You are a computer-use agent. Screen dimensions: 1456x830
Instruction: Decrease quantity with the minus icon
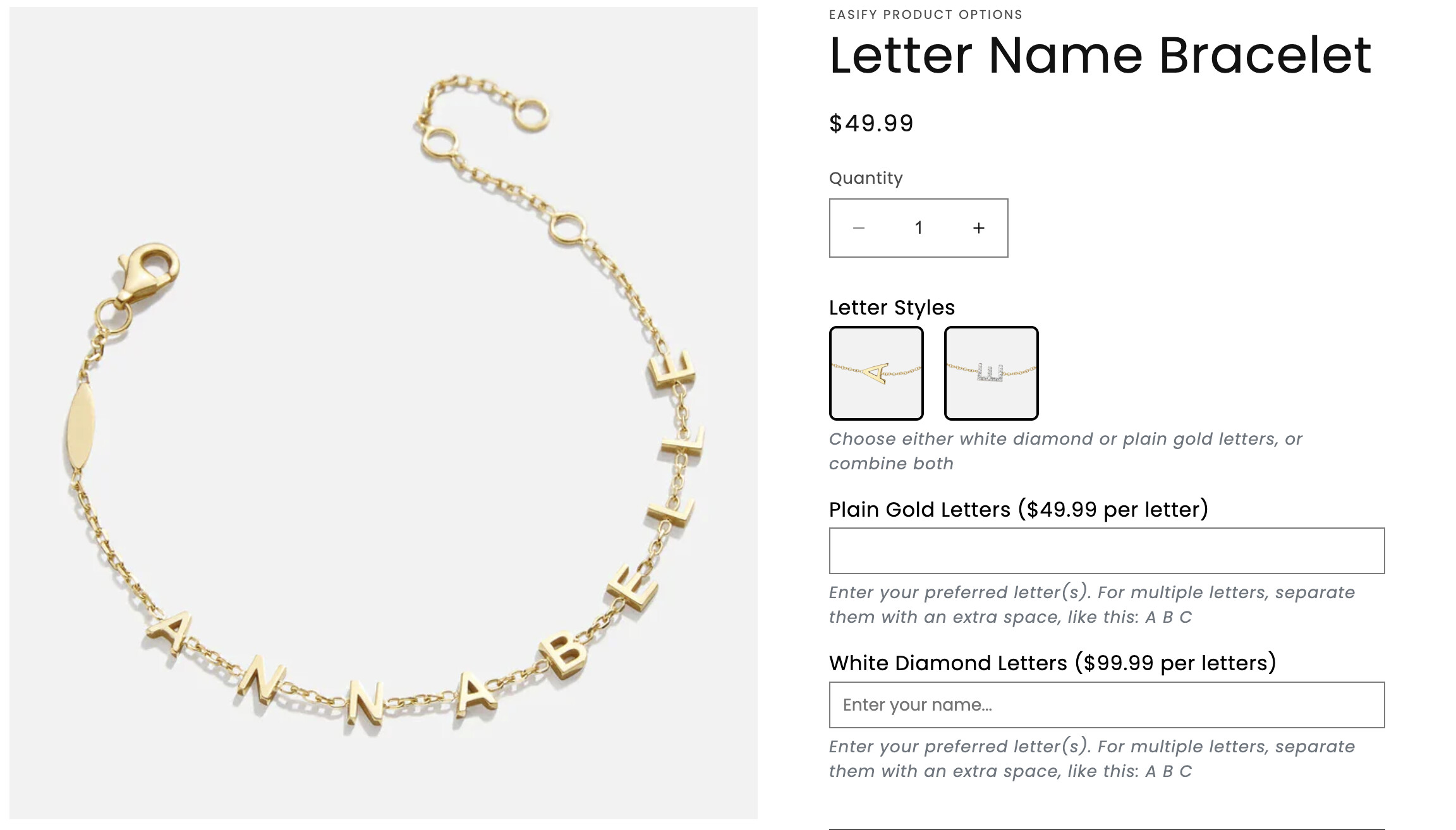pyautogui.click(x=858, y=228)
